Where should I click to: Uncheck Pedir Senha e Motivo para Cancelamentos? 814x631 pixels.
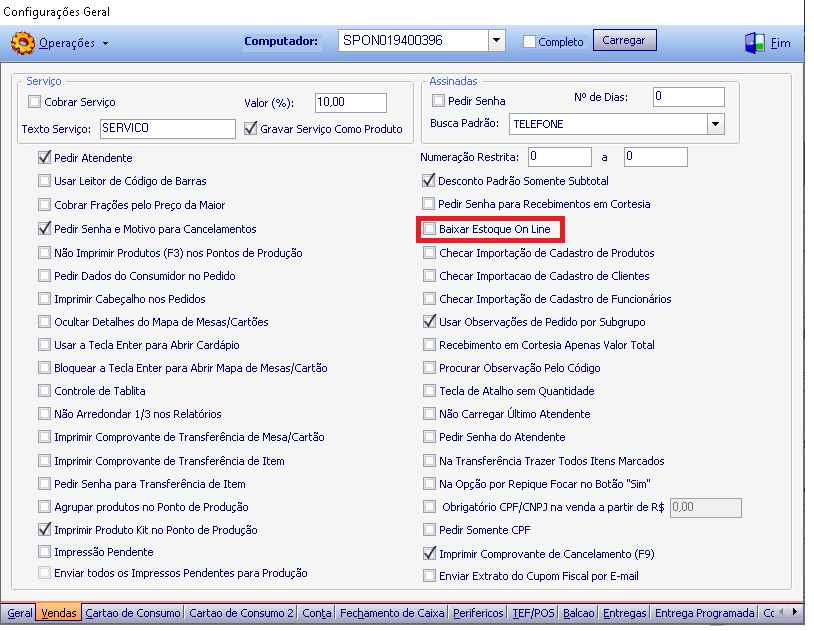45,229
